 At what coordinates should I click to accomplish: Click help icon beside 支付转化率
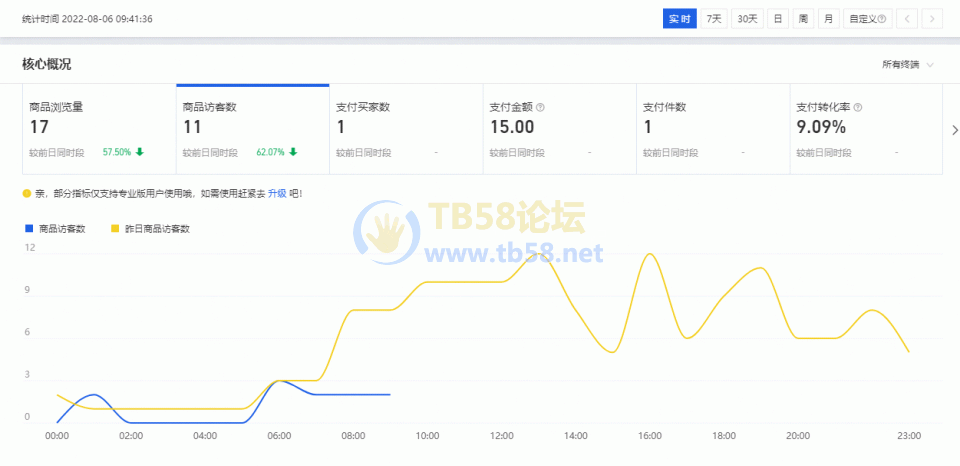tap(858, 107)
